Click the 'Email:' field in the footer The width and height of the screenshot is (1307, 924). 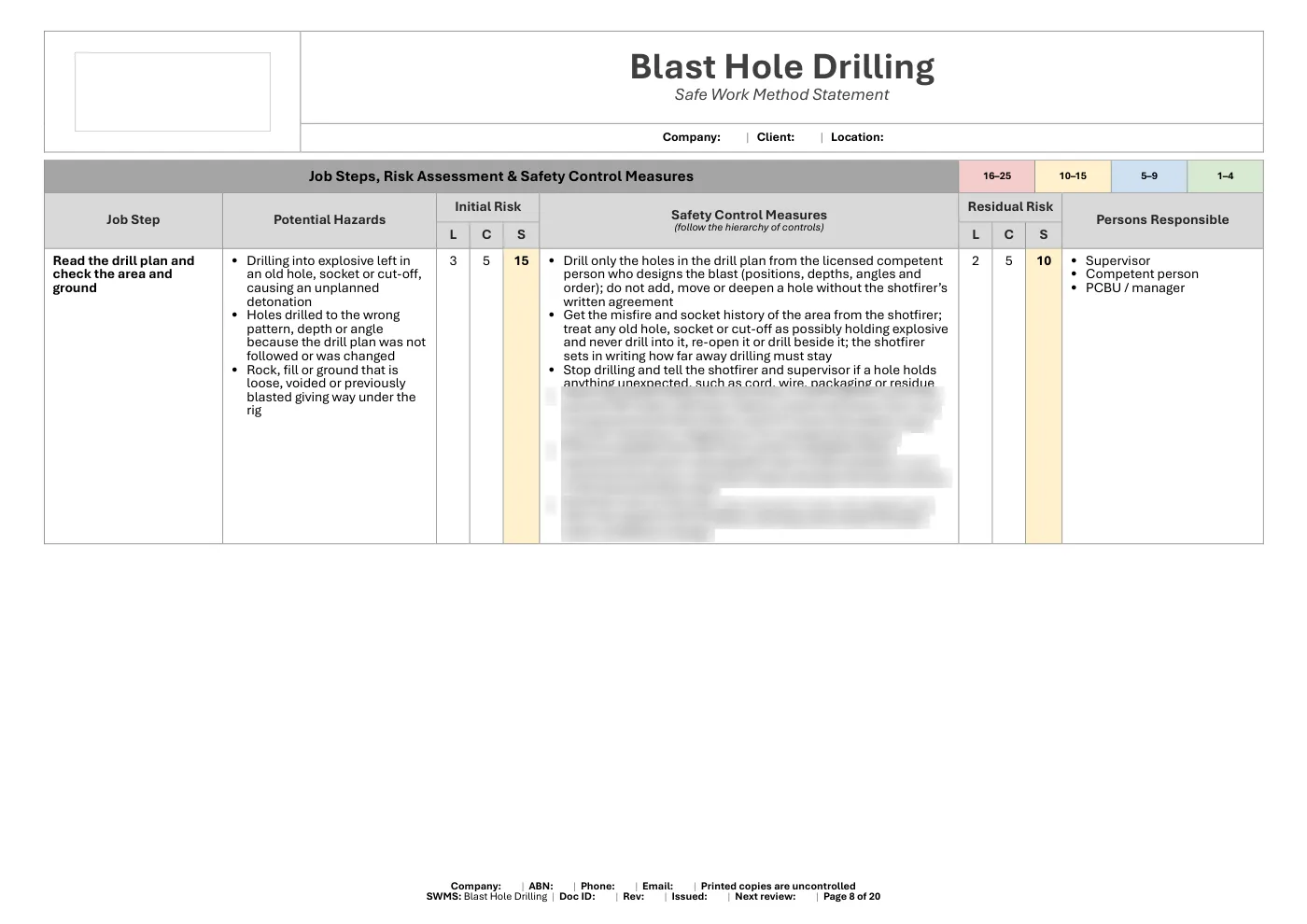[x=658, y=887]
